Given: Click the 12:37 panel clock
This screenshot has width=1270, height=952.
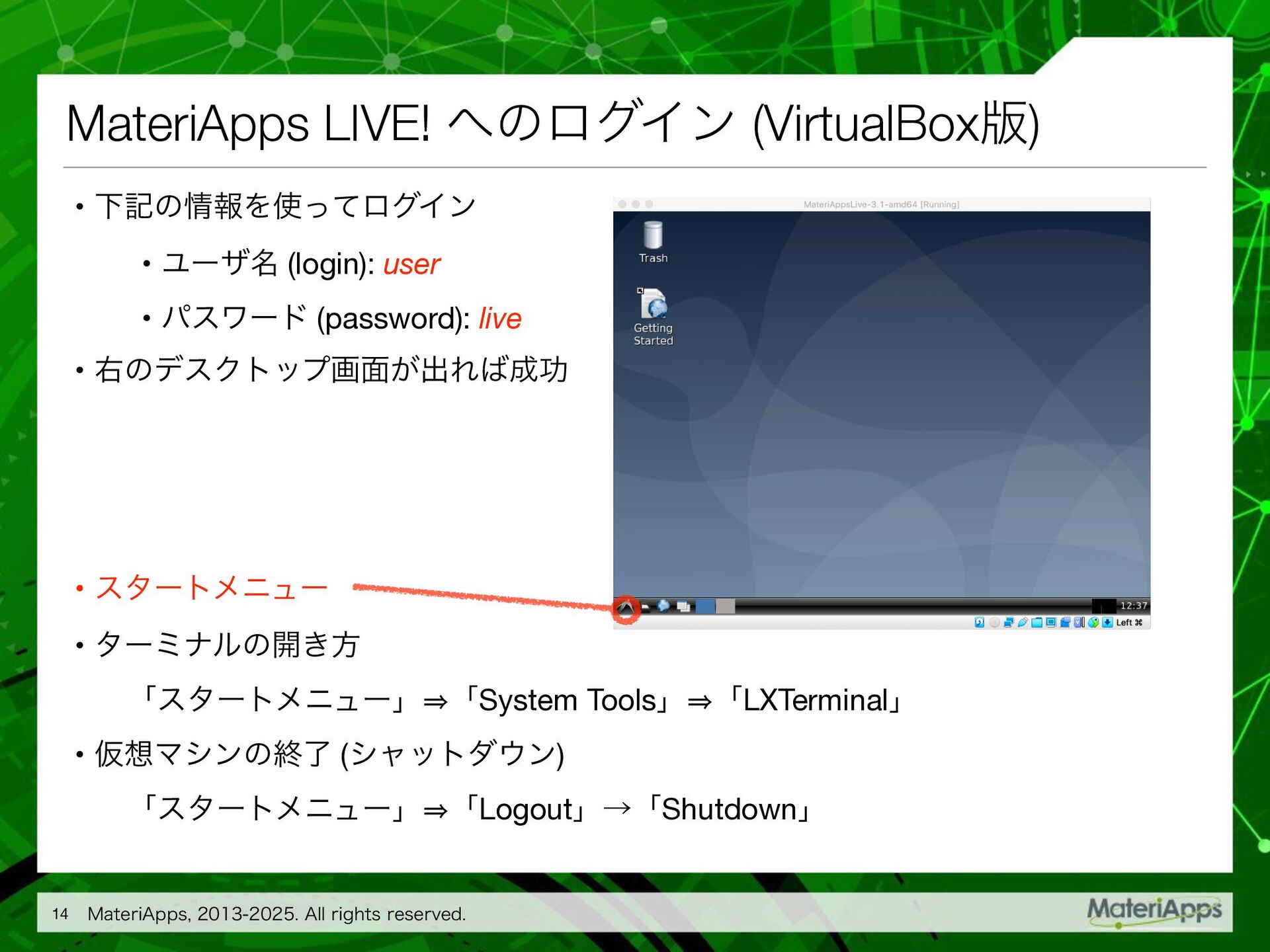Looking at the screenshot, I should pos(1133,606).
